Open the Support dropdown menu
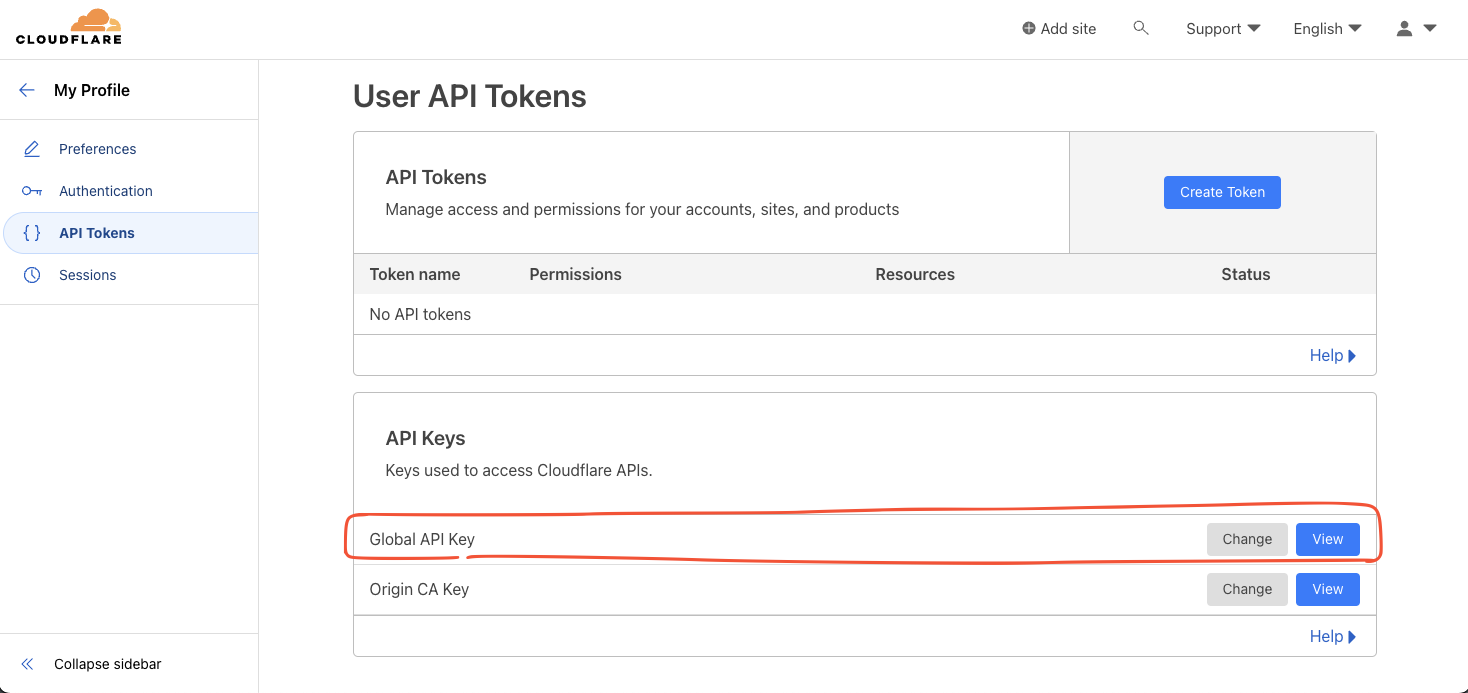Image resolution: width=1468 pixels, height=693 pixels. tap(1222, 29)
